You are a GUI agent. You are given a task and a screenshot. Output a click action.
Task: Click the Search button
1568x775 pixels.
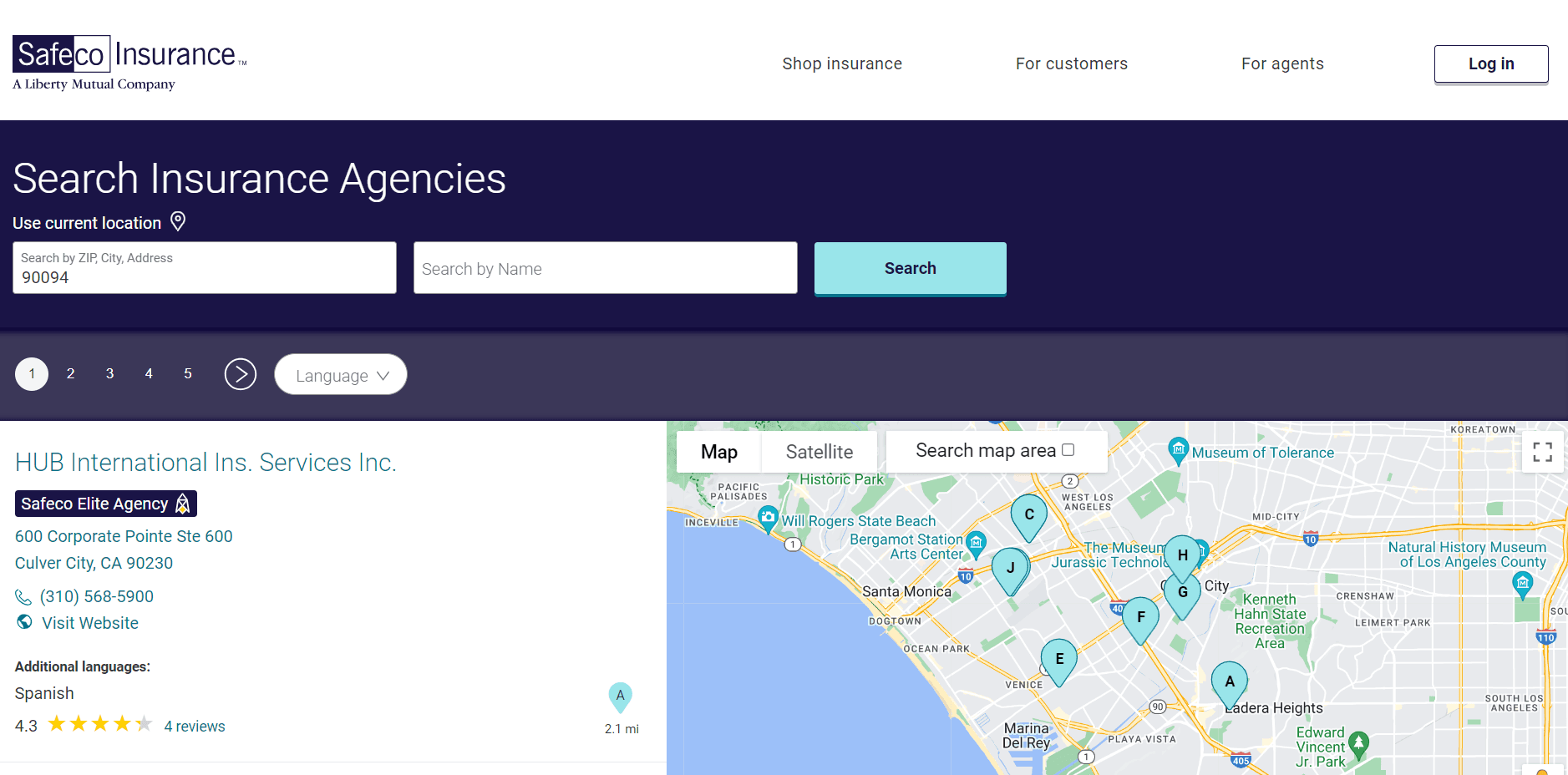(x=910, y=268)
